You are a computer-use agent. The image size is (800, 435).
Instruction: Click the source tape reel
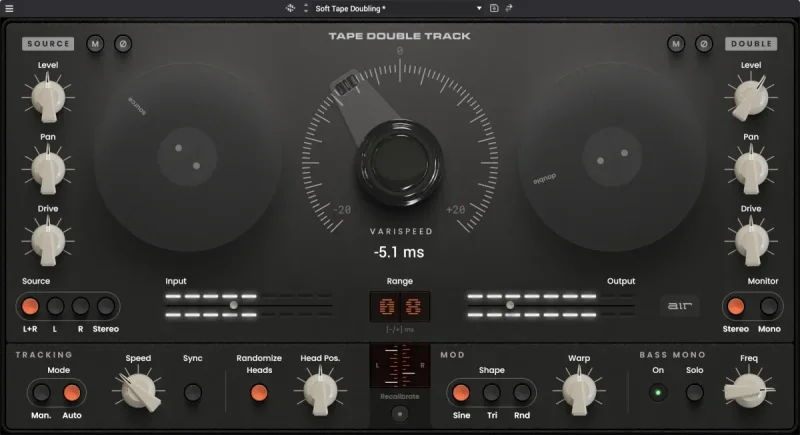188,157
